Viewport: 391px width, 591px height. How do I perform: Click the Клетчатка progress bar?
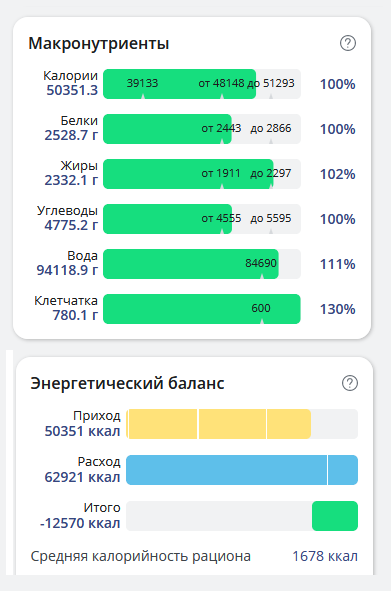coord(202,309)
